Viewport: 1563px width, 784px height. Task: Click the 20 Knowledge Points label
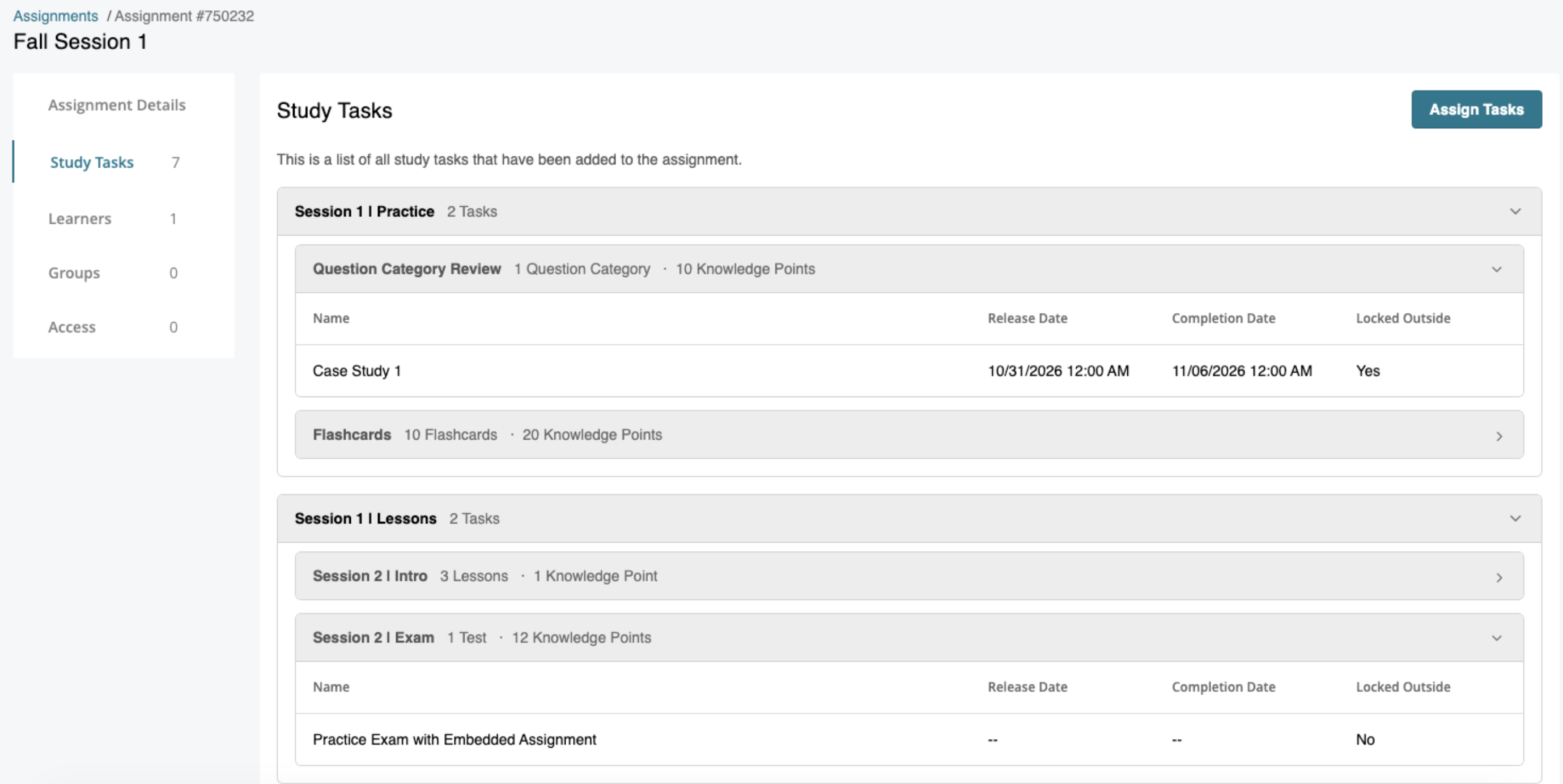pos(592,434)
